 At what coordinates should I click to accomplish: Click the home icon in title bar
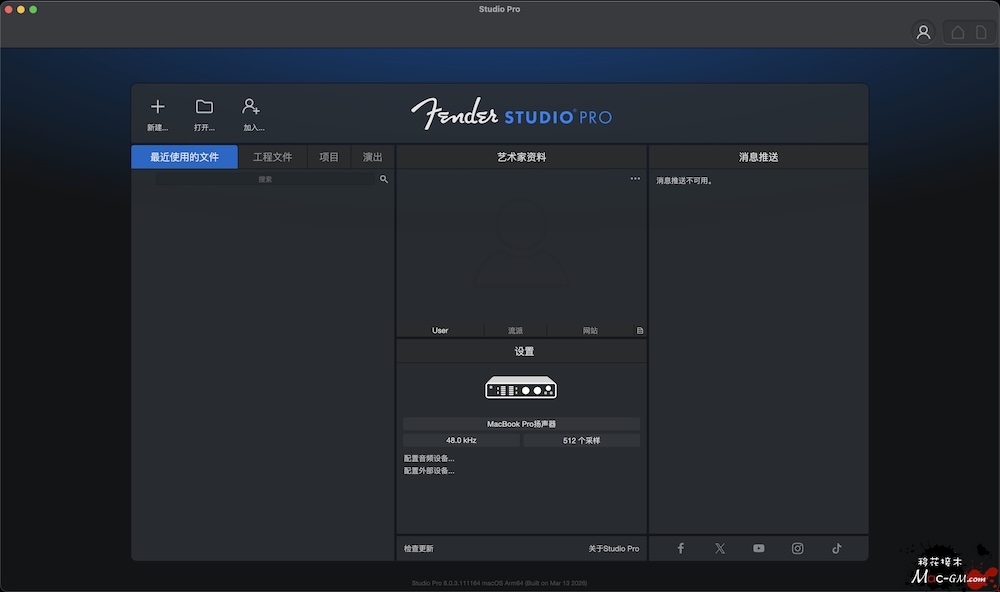coord(957,32)
